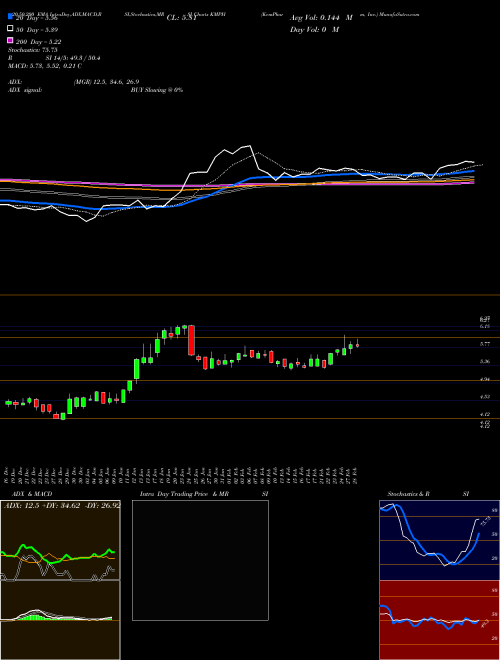Click the white 50 Day legend swatch
The width and height of the screenshot is (500, 660).
click(x=11, y=29)
